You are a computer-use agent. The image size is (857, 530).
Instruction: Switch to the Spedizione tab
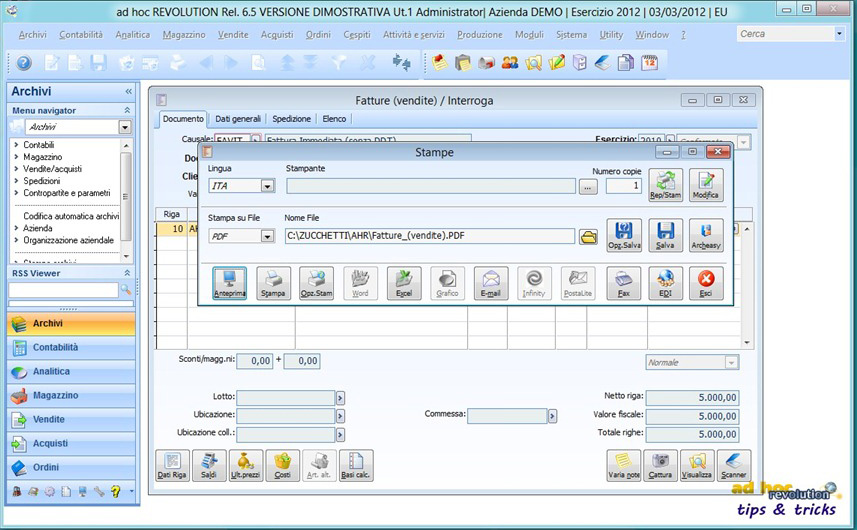(x=291, y=119)
